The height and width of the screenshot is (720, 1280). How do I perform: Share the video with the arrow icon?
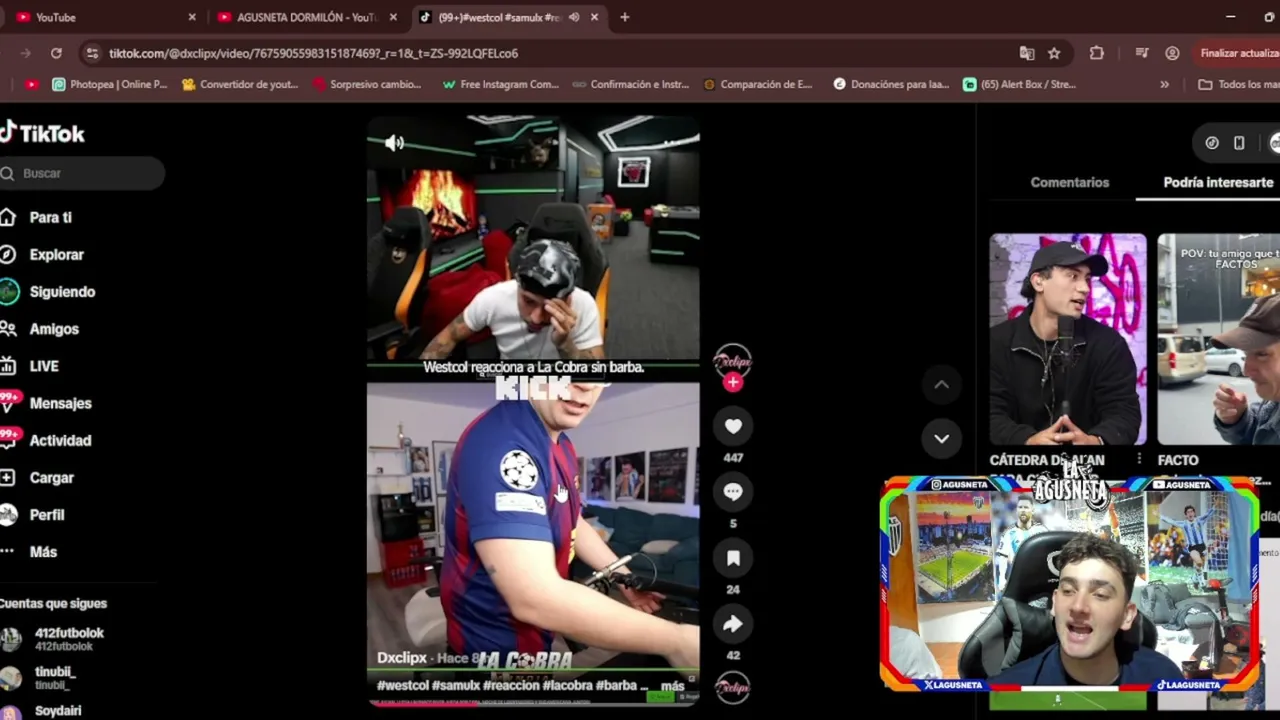[x=733, y=625]
